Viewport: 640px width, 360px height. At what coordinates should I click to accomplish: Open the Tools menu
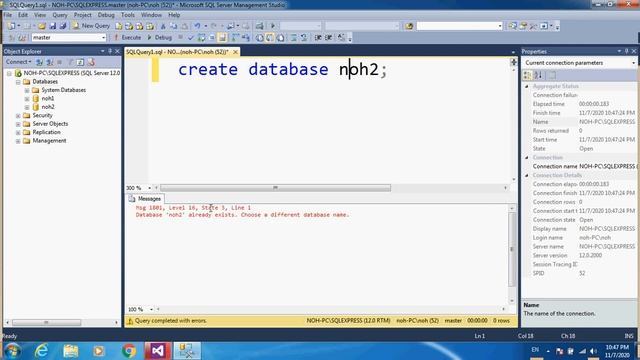pyautogui.click(x=128, y=15)
